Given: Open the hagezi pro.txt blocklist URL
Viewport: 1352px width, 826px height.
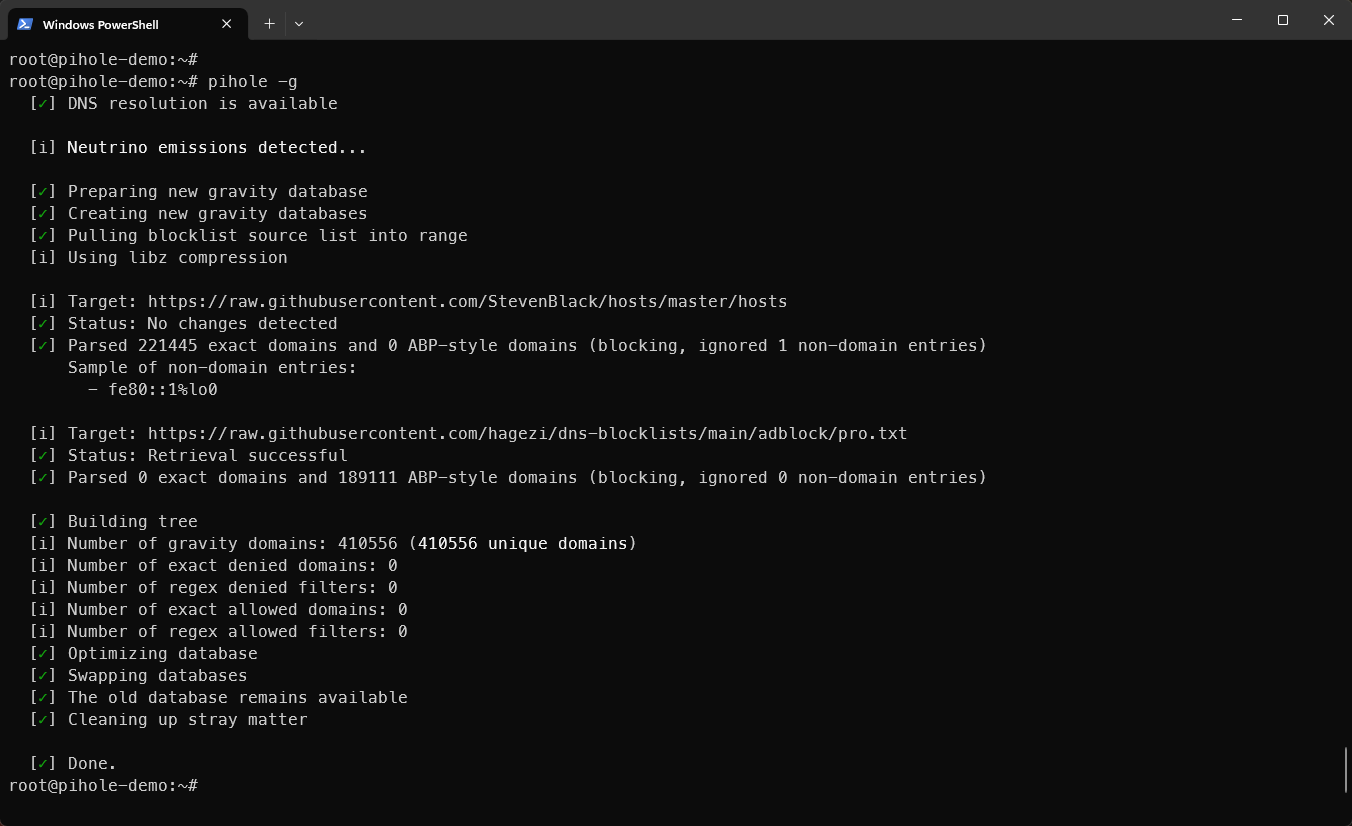Looking at the screenshot, I should [527, 433].
